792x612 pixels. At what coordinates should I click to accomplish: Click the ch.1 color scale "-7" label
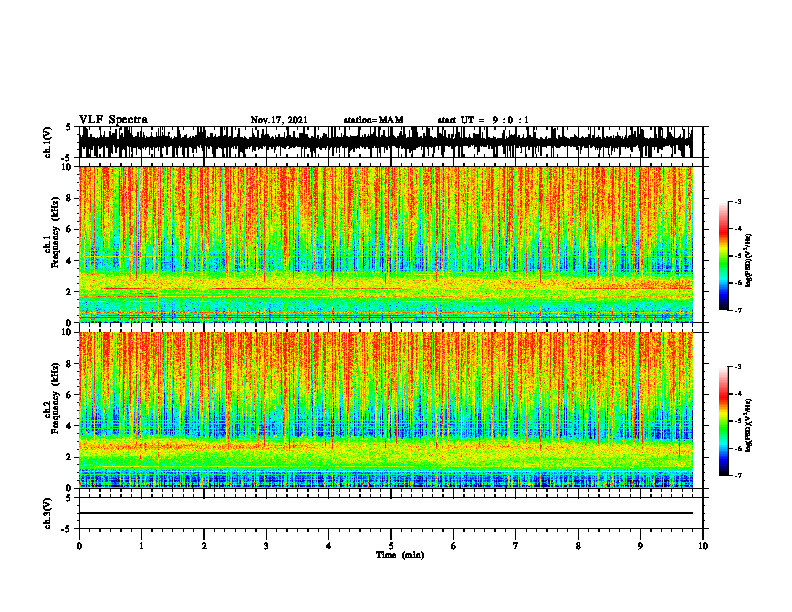point(738,310)
